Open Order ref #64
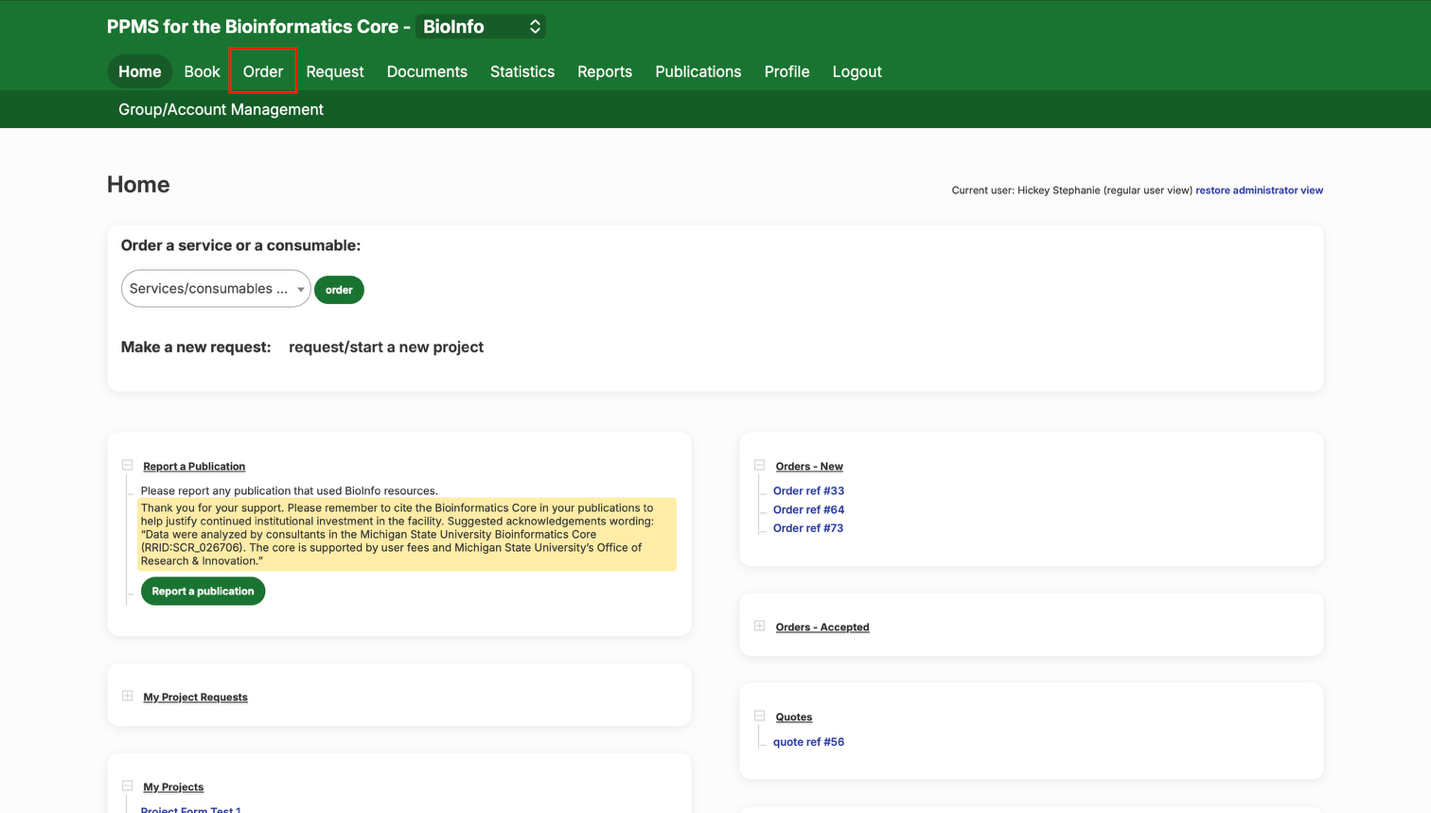1431x813 pixels. click(808, 510)
